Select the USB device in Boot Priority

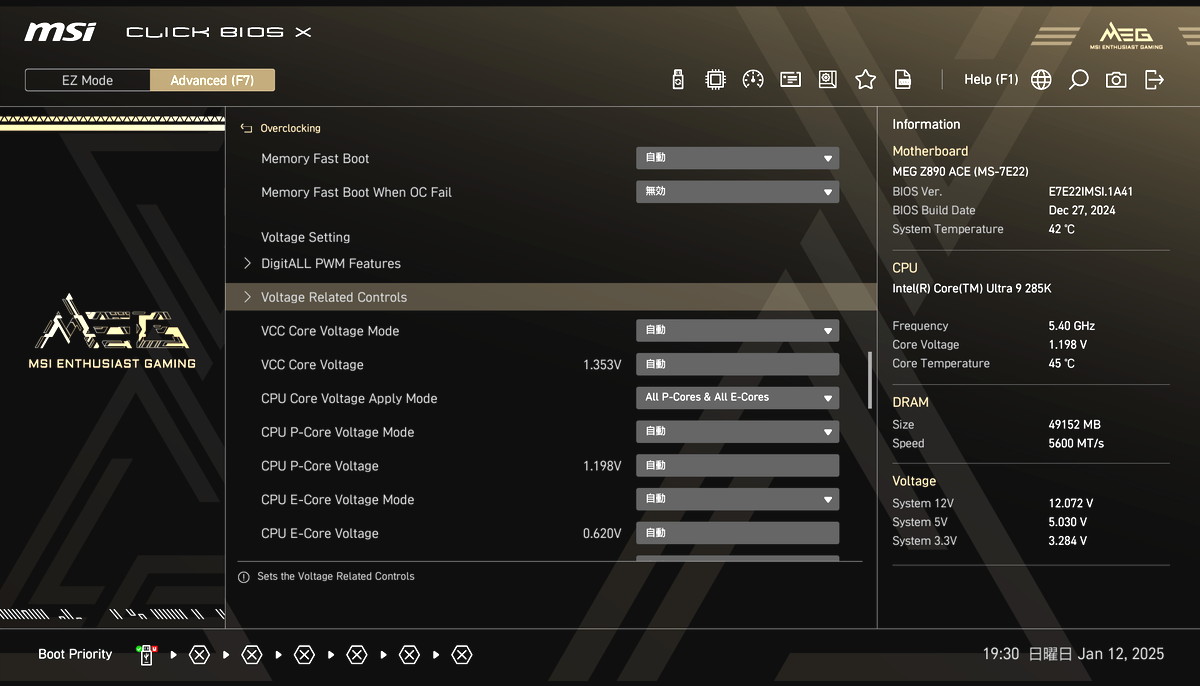[x=146, y=655]
